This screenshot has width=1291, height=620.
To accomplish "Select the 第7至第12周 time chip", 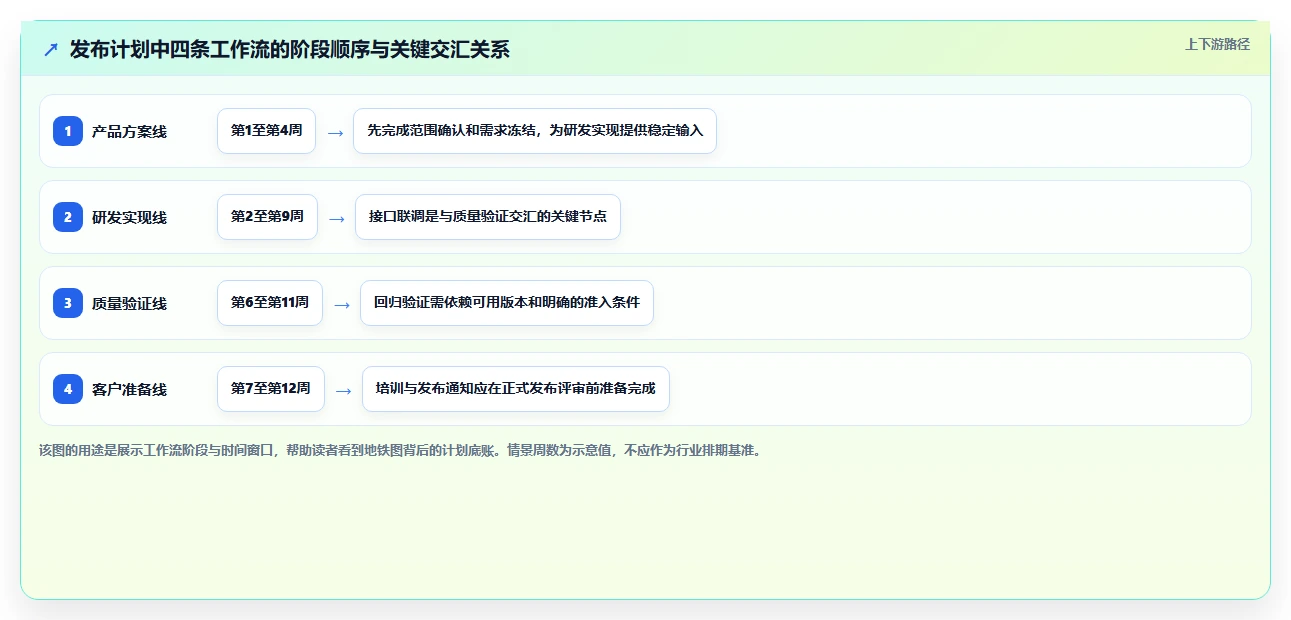I will click(271, 389).
